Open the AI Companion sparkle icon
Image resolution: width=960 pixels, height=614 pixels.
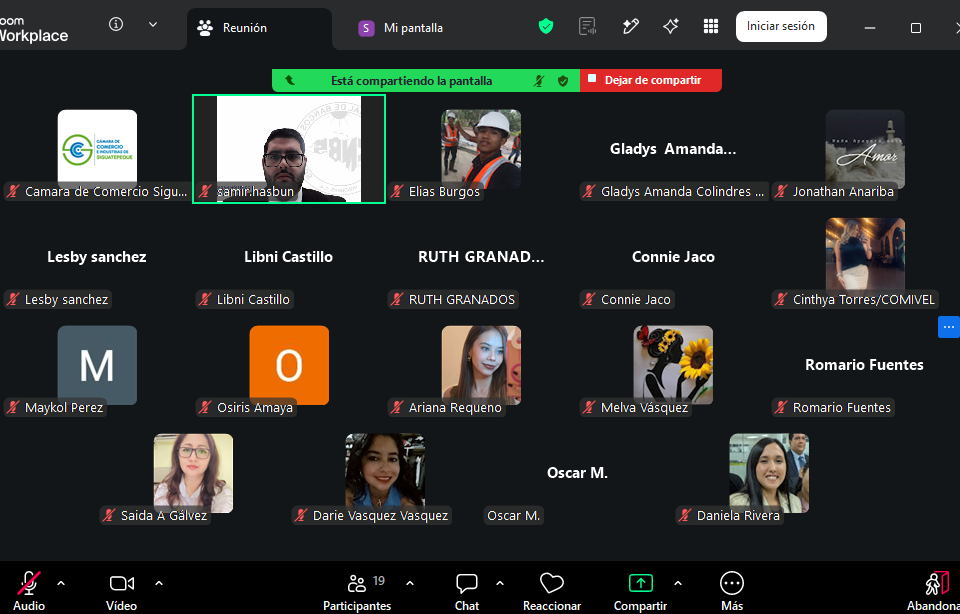[670, 26]
